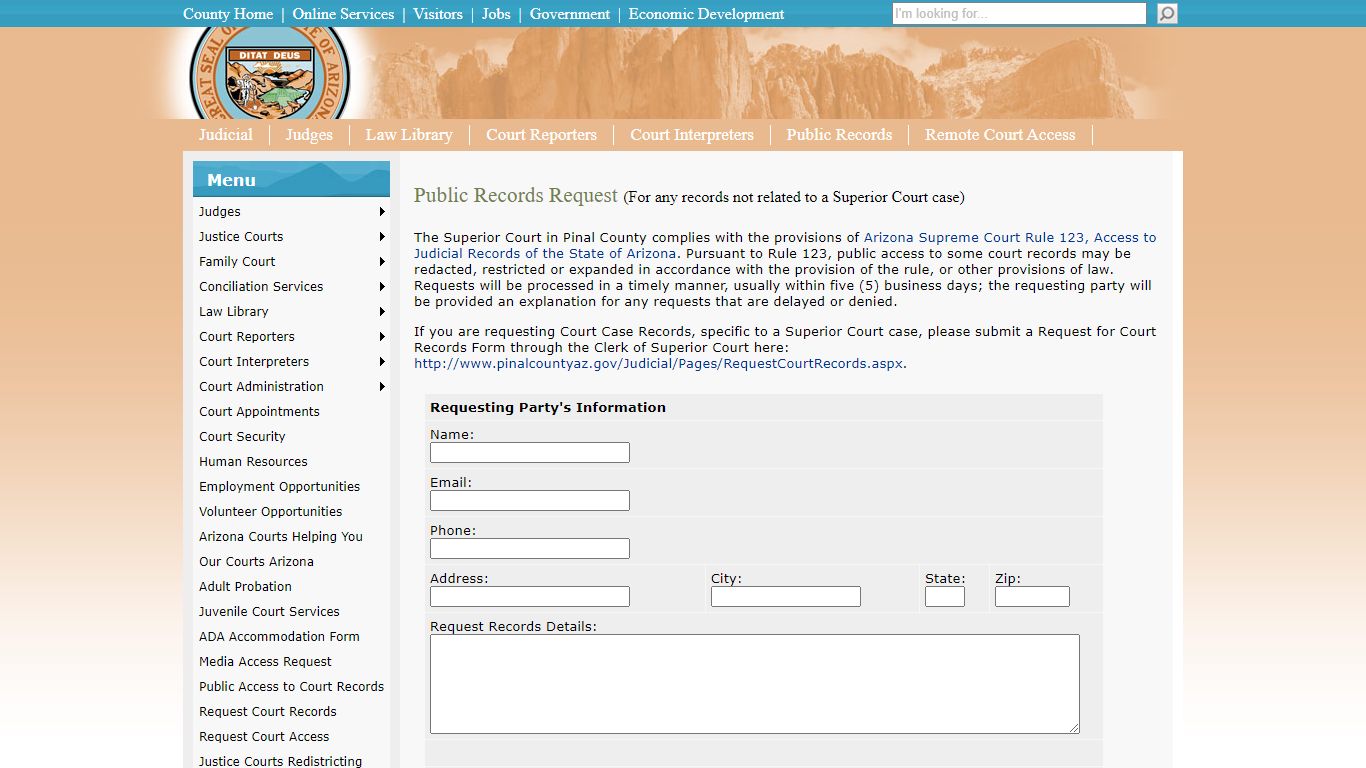Screen dimensions: 1366x768
Task: Open Jobs in top bar
Action: (496, 14)
